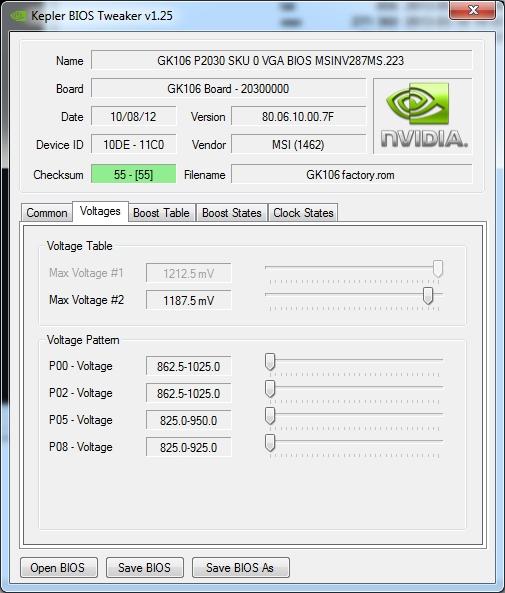
Task: Click the NVIDIA logo image
Action: 423,116
